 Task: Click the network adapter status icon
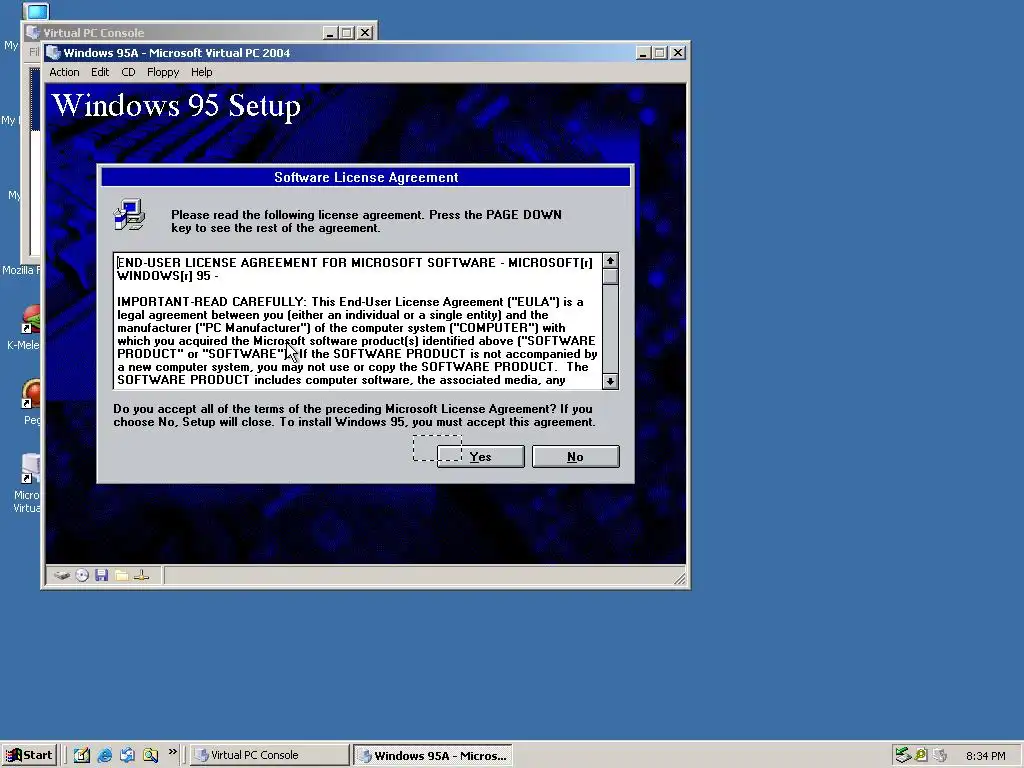pos(142,575)
